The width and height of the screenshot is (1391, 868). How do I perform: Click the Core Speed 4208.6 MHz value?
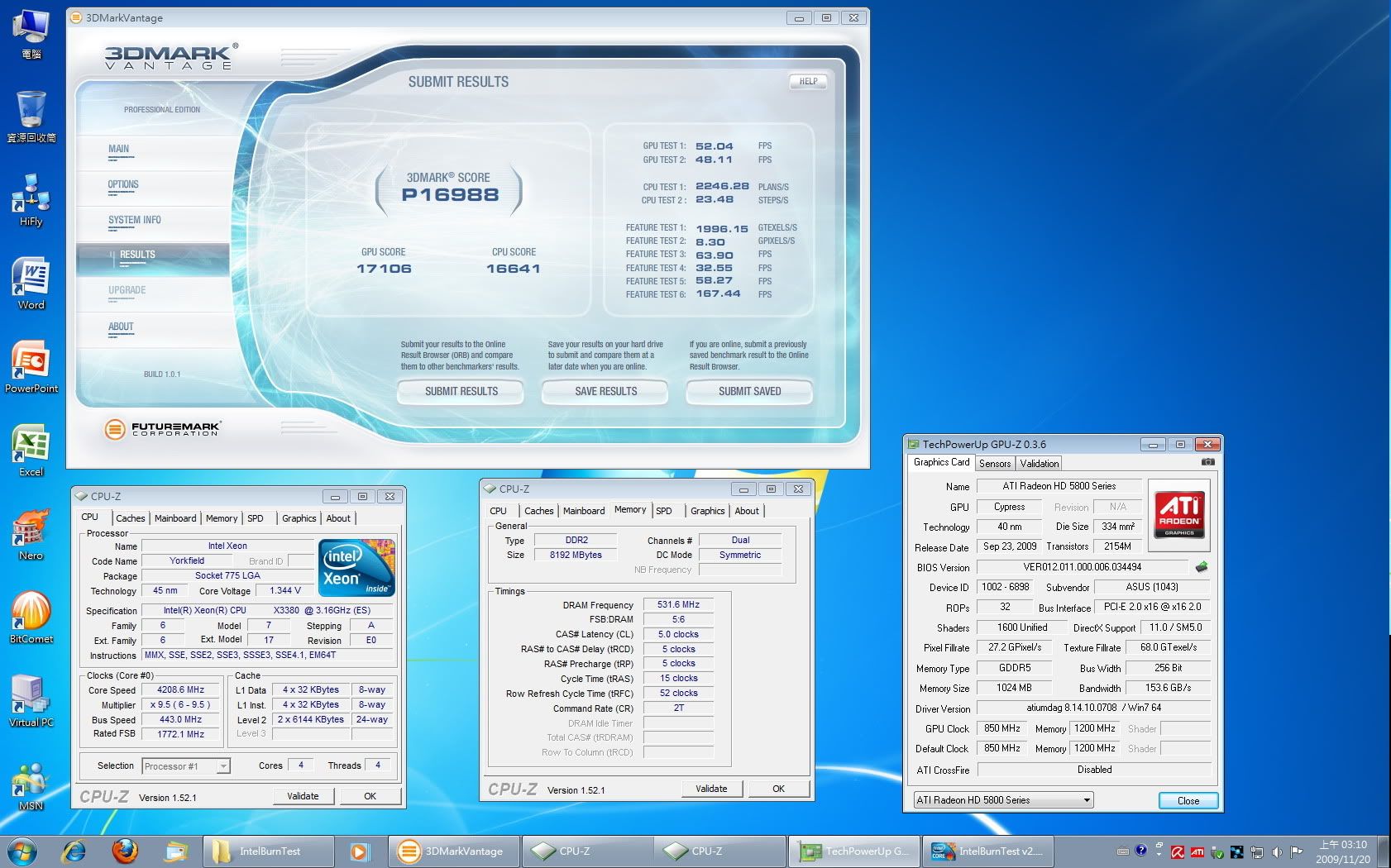pos(181,689)
